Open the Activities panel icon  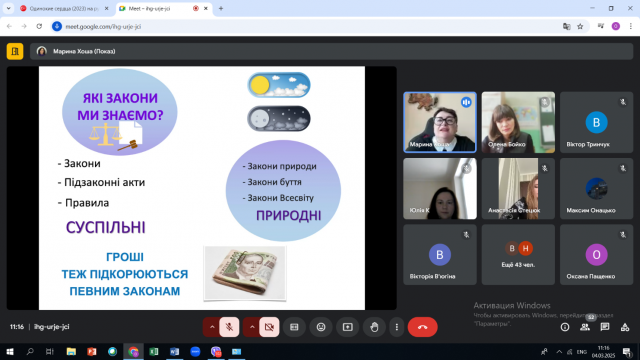625,327
